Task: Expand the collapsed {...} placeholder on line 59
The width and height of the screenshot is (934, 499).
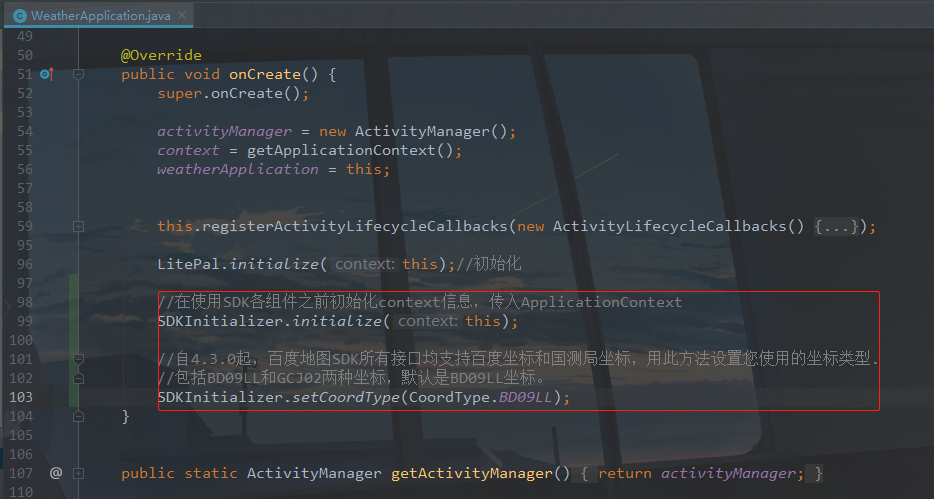Action: [836, 226]
